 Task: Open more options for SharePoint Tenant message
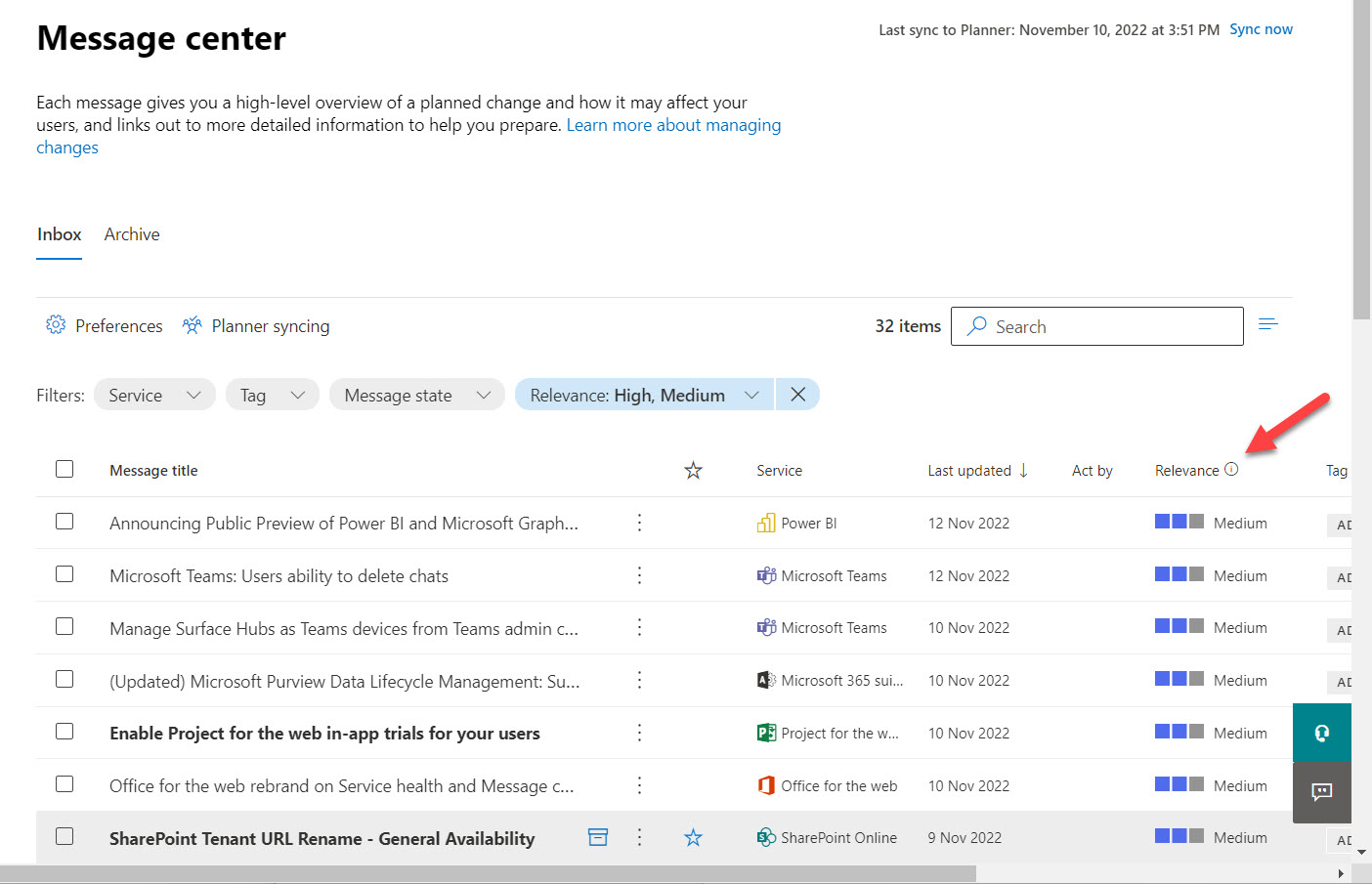click(639, 837)
